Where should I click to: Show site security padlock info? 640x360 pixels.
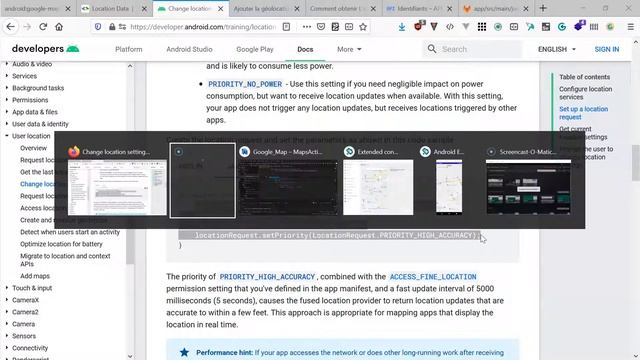[x=112, y=27]
